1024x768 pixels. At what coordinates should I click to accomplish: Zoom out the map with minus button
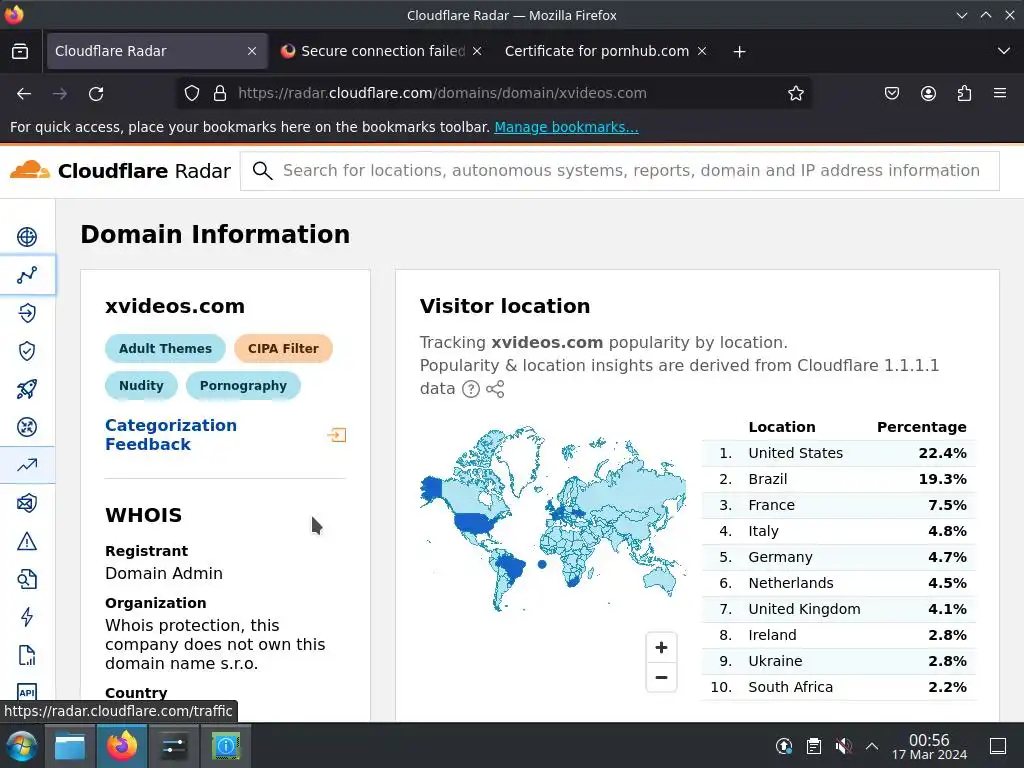[661, 677]
